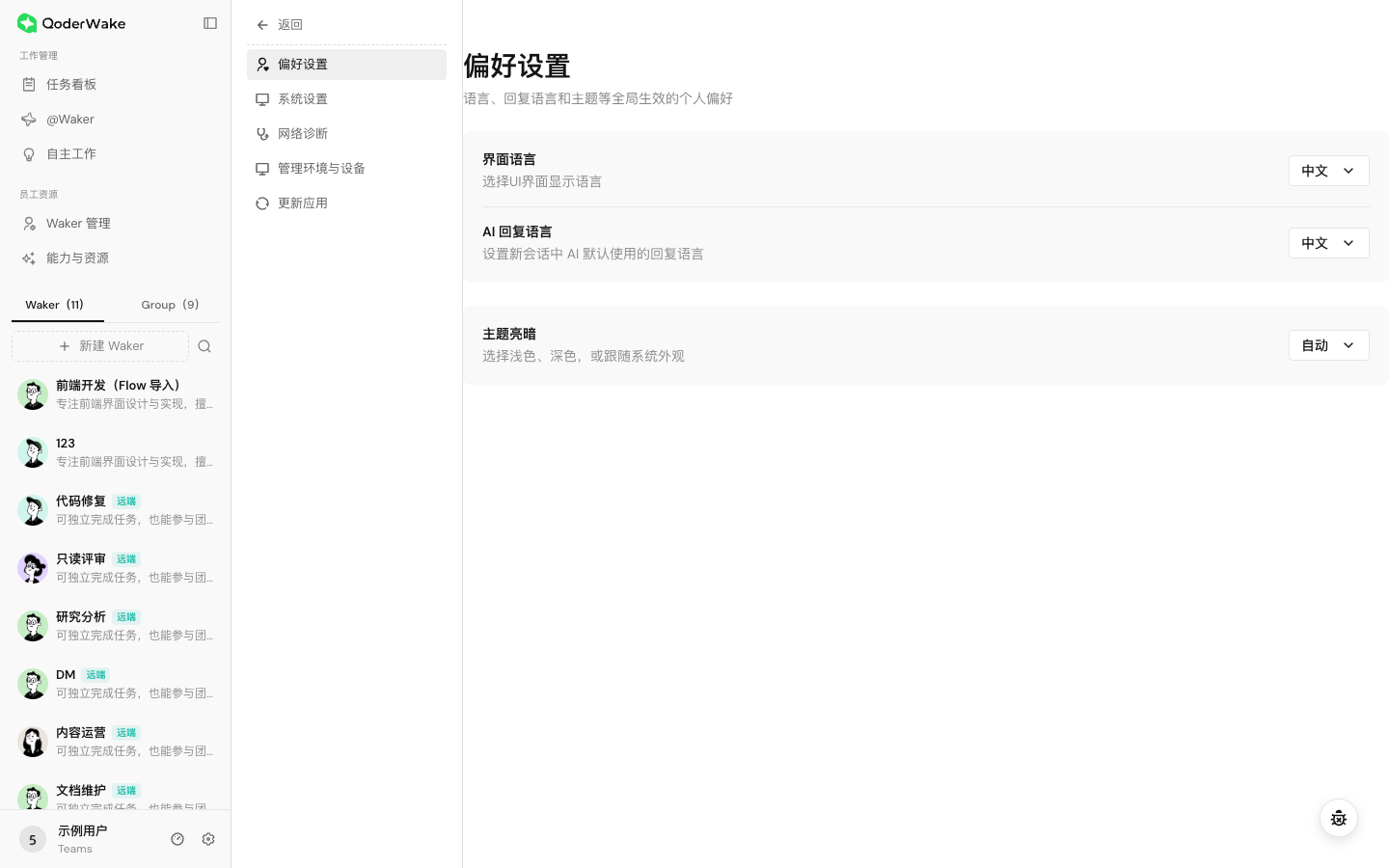The height and width of the screenshot is (868, 1389).
Task: Open 任务看板 in the sidebar
Action: pyautogui.click(x=116, y=85)
